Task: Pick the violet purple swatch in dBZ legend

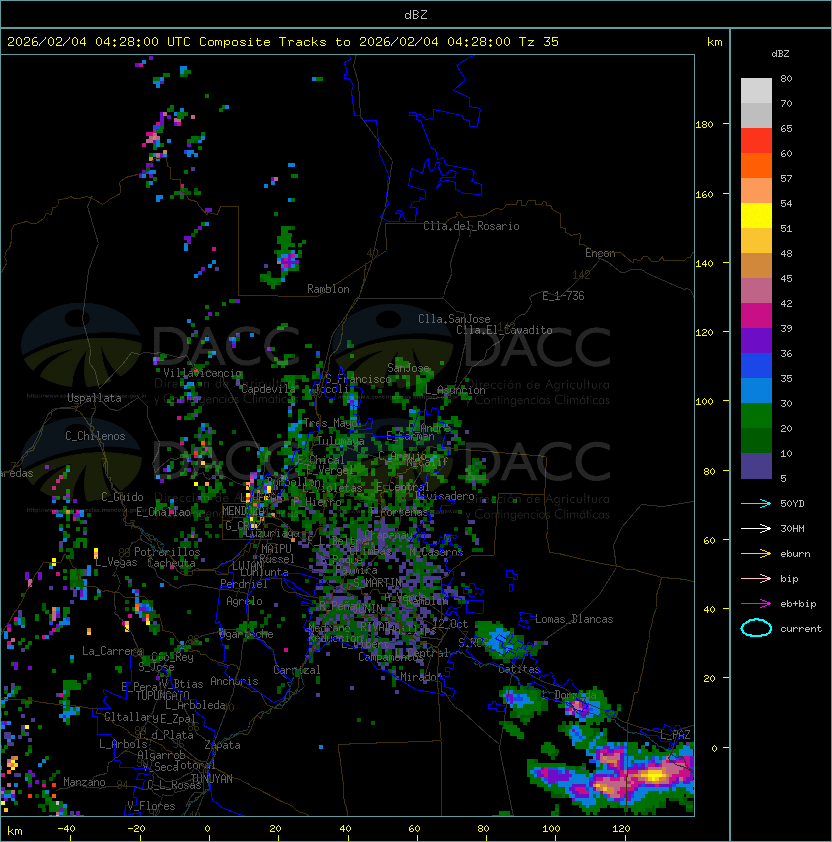Action: (756, 340)
